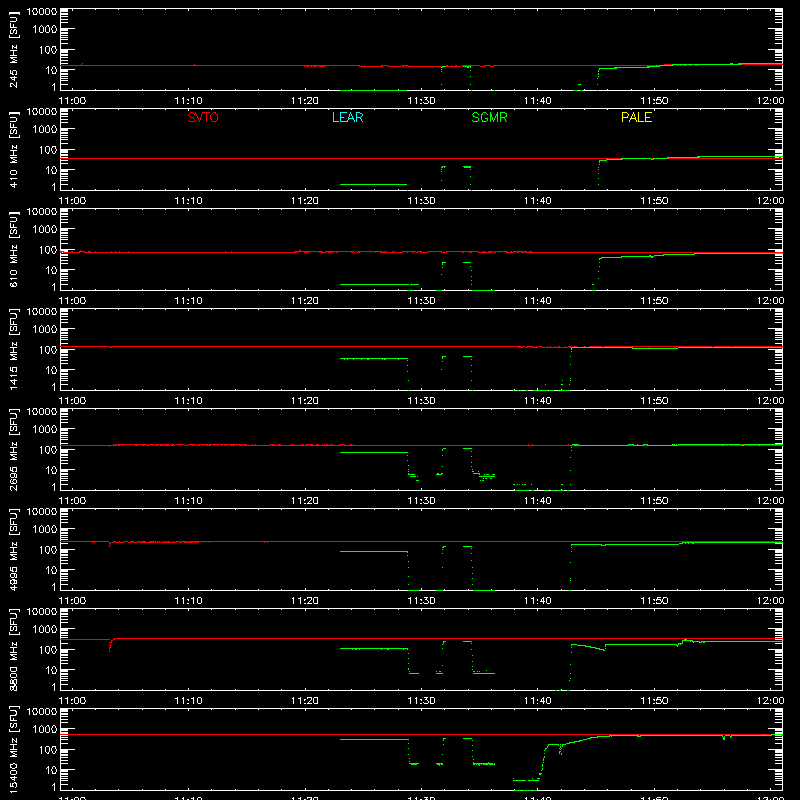Click 11:20 tick label under 2695 MHz plot

(x=305, y=501)
